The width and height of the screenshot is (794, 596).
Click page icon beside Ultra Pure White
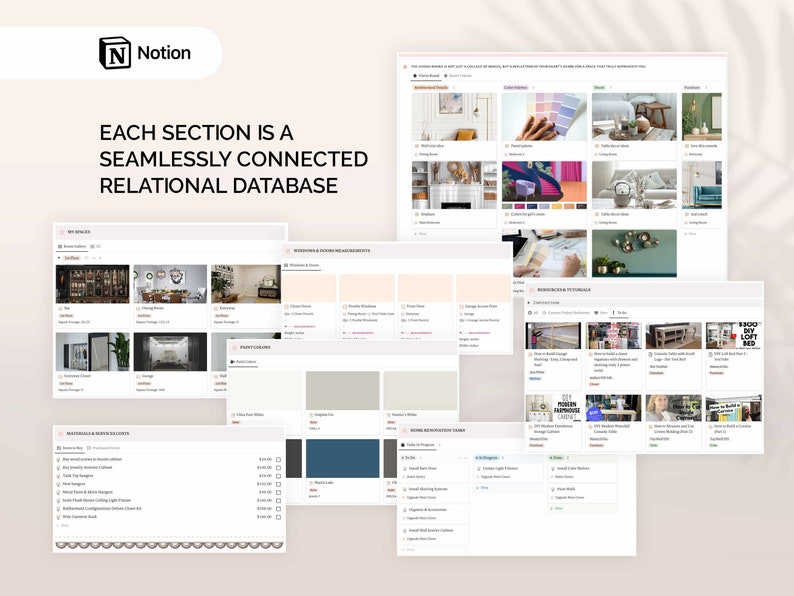(233, 415)
